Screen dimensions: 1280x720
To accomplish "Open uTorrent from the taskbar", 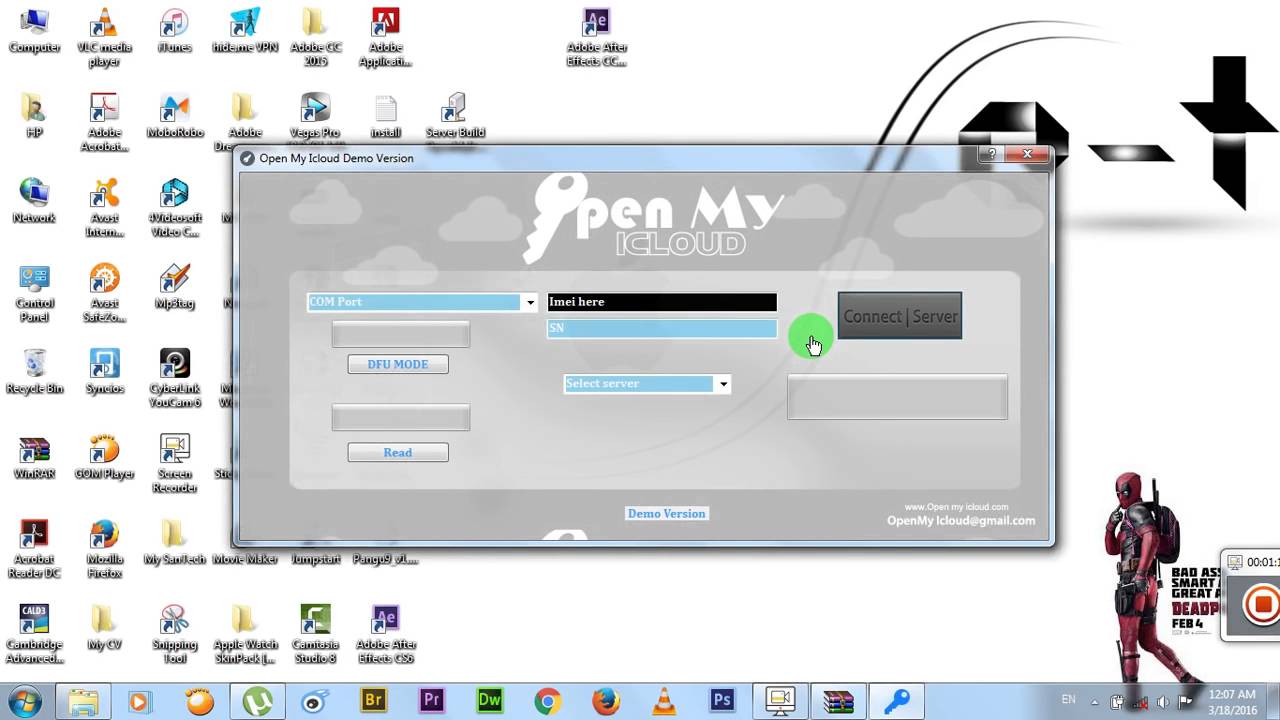I will pyautogui.click(x=257, y=701).
